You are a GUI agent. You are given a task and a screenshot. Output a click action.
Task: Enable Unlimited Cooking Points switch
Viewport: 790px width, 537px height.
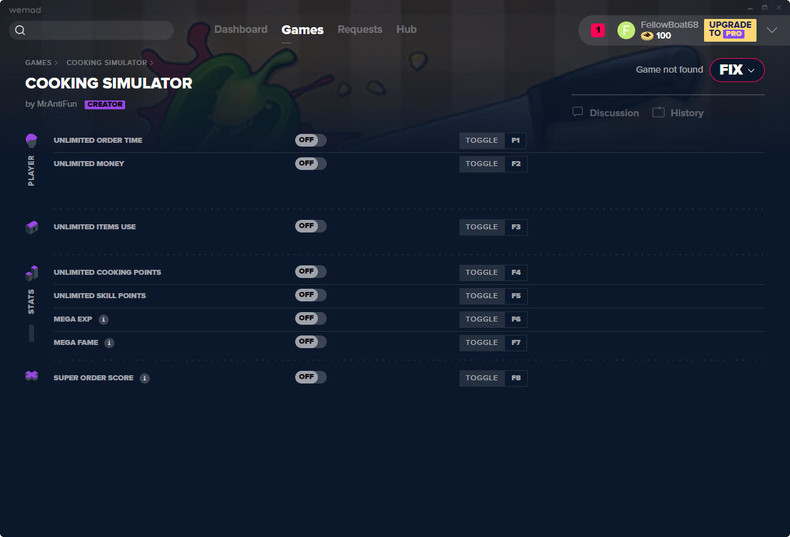(x=310, y=271)
